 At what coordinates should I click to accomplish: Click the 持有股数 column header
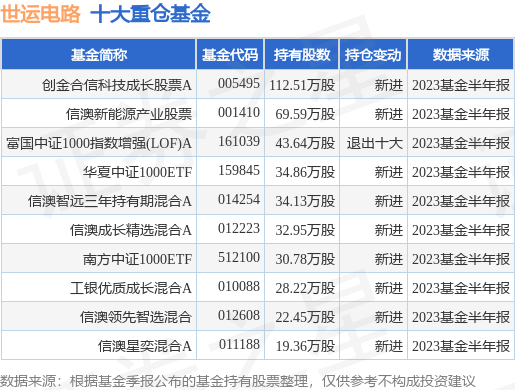[x=302, y=54]
